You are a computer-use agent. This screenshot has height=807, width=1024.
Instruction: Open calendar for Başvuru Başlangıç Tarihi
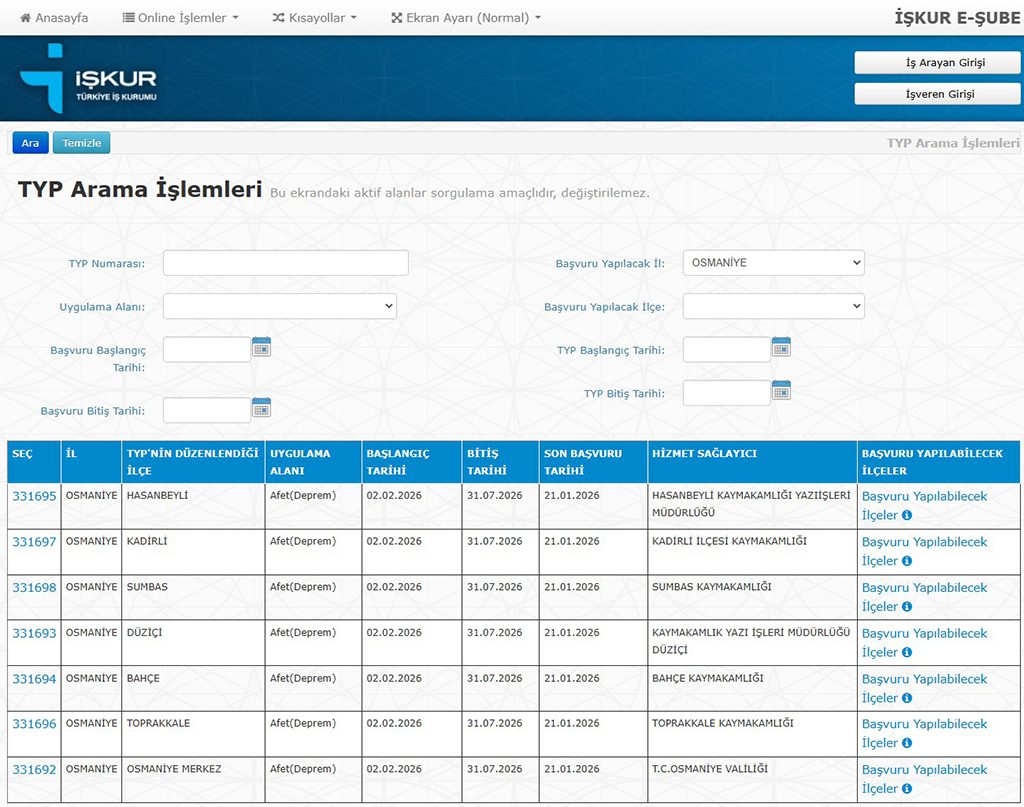tap(261, 347)
